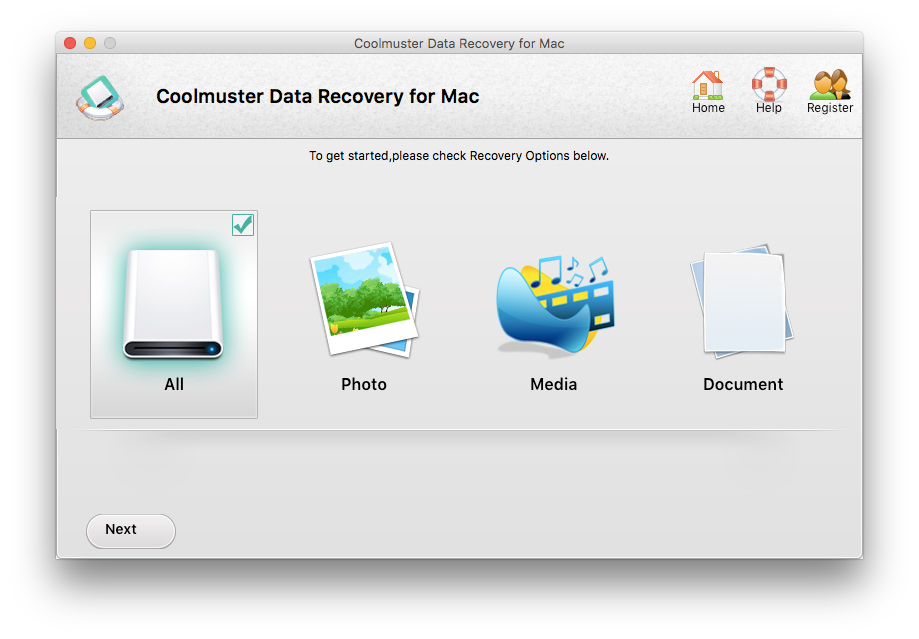
Task: Click the "Register" text label
Action: 830,108
